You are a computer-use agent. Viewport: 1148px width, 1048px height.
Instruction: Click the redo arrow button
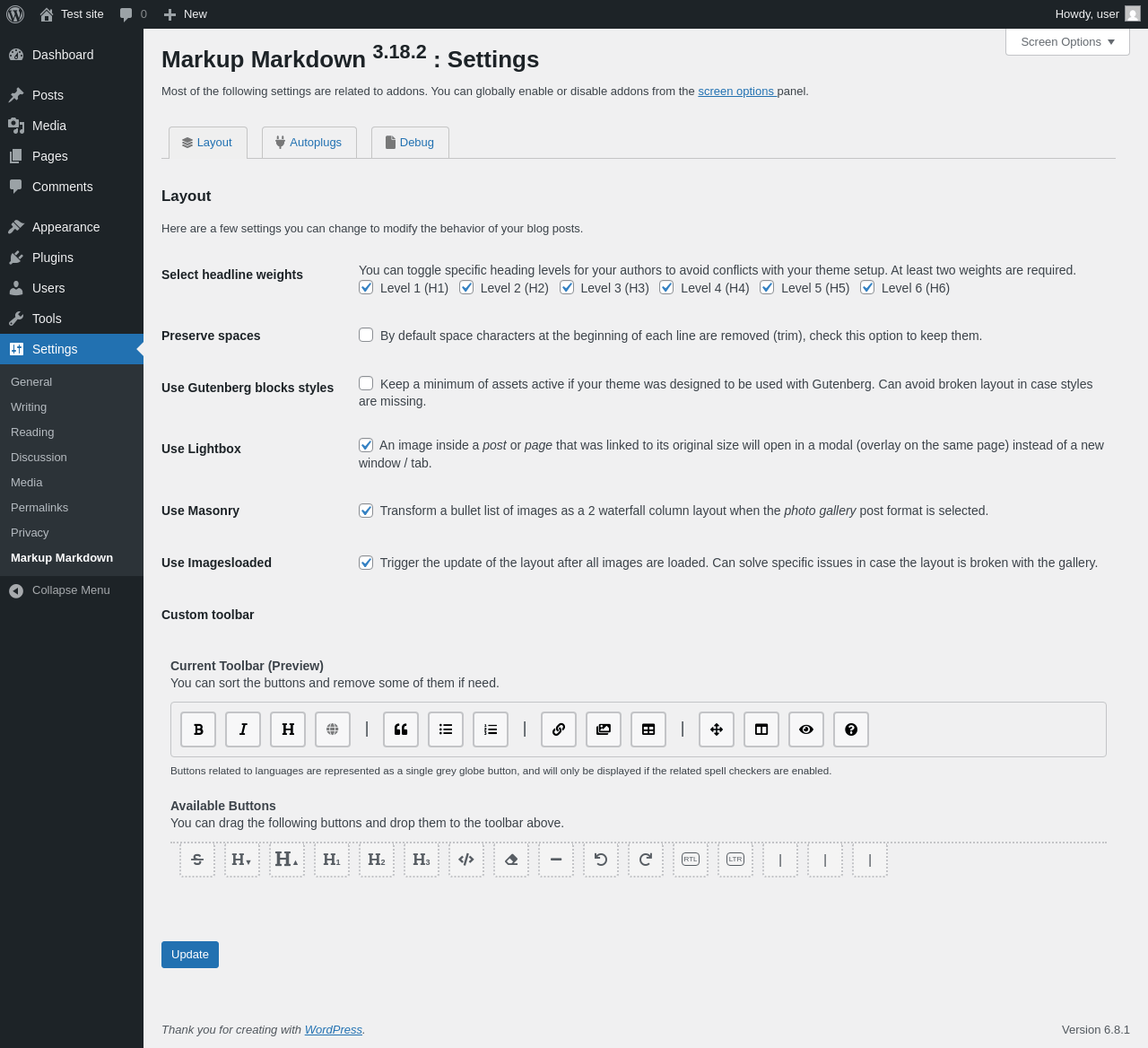coord(646,860)
